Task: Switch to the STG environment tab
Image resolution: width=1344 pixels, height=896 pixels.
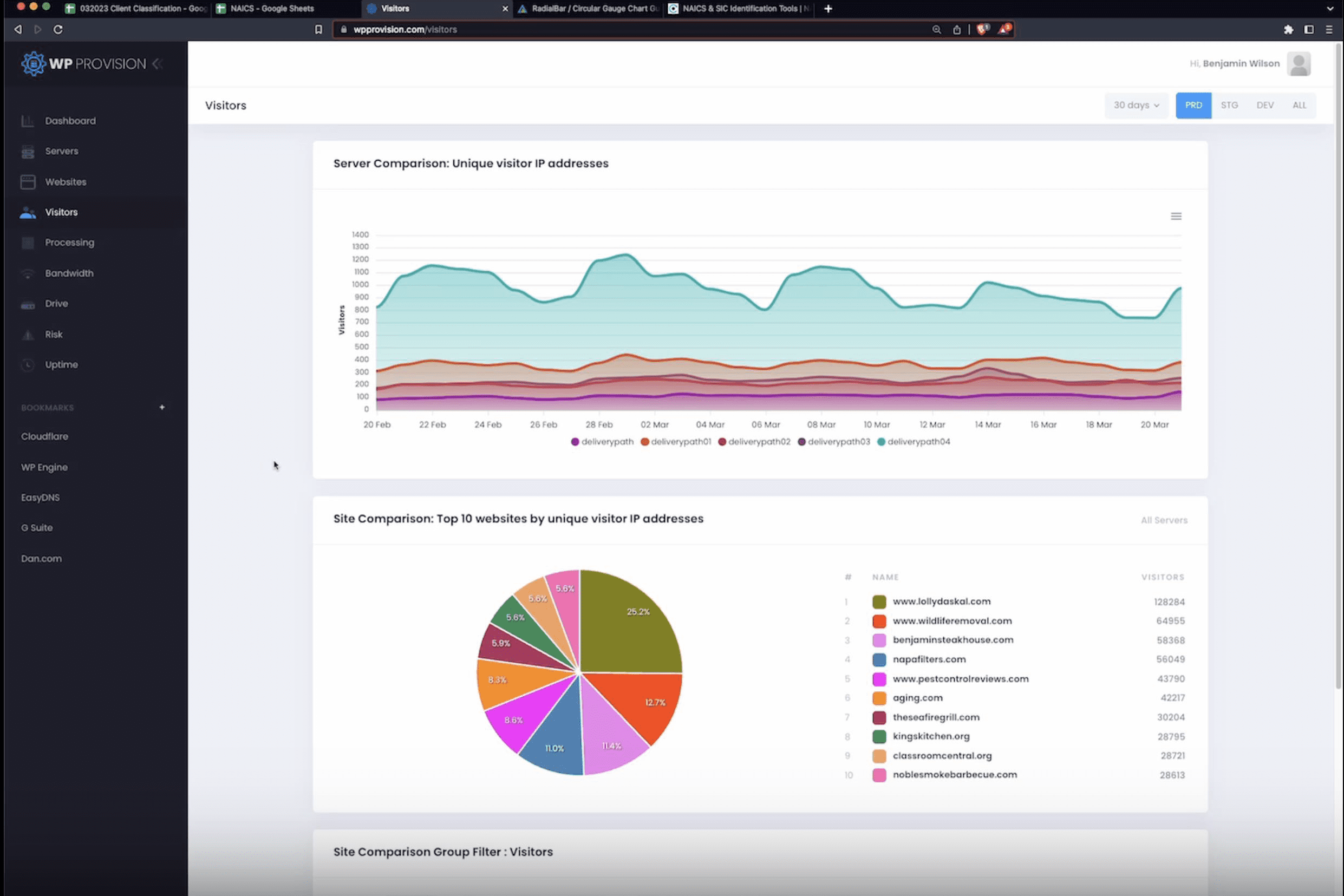Action: pyautogui.click(x=1229, y=105)
